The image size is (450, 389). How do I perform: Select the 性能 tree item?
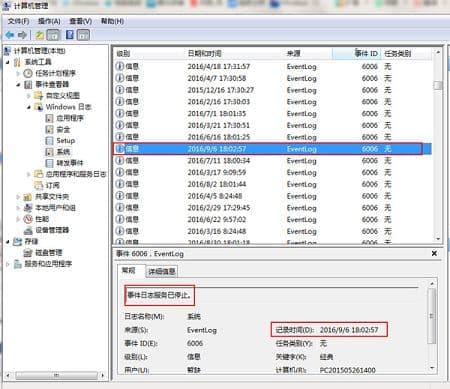click(42, 219)
